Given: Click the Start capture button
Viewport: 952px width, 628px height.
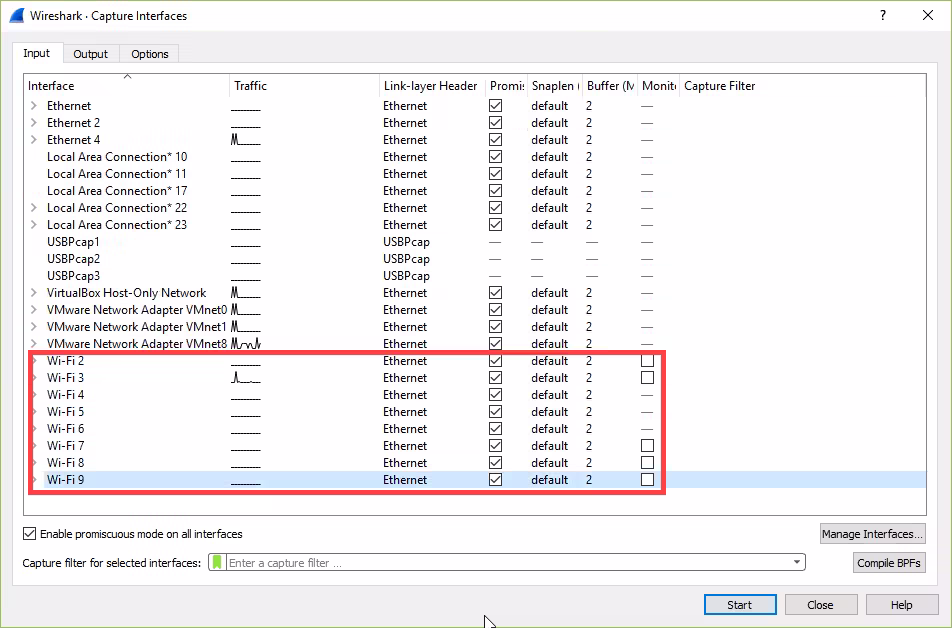Looking at the screenshot, I should pos(740,605).
